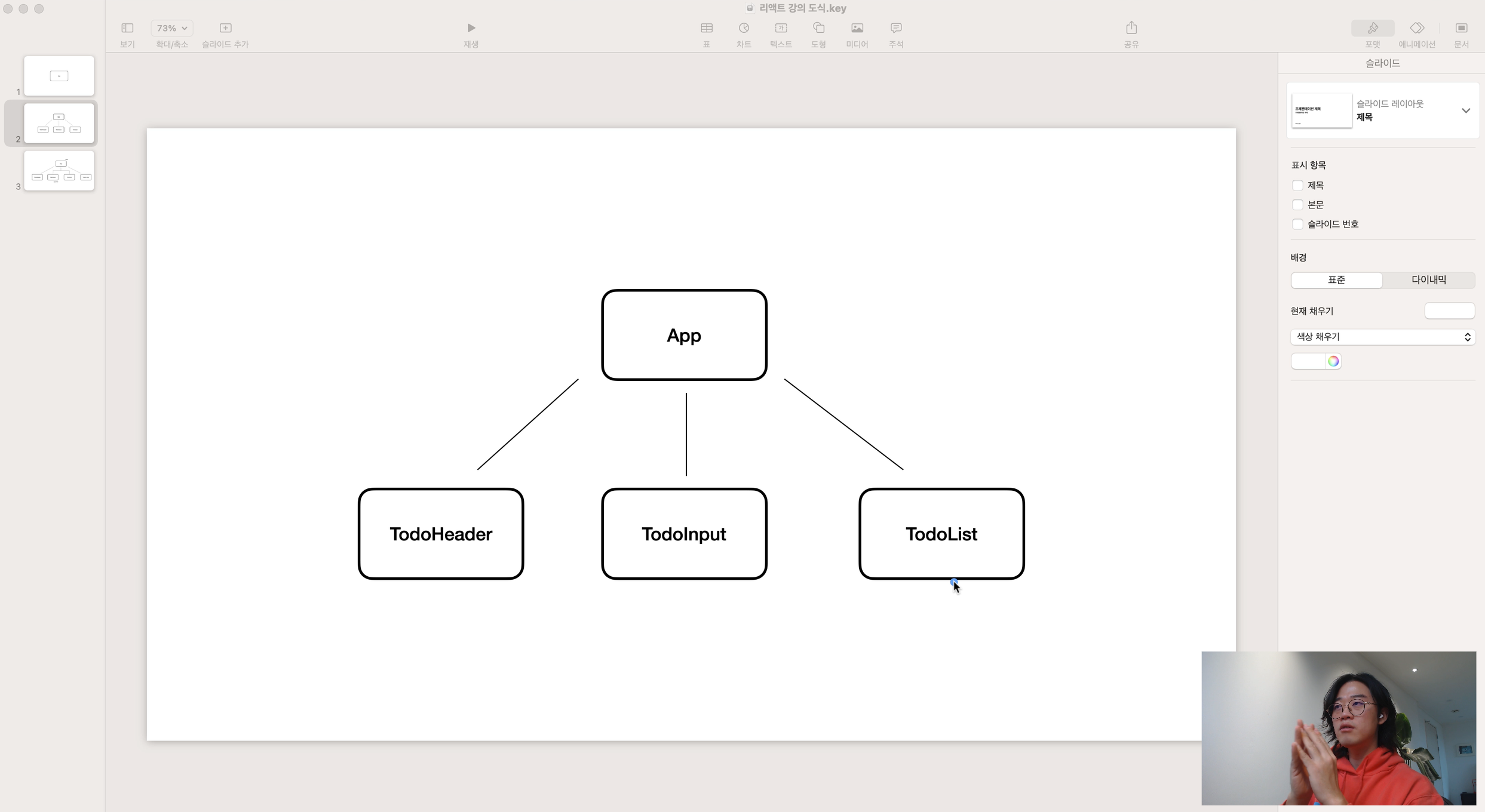Viewport: 1485px width, 812px height.
Task: Enable the 본문 checkbox
Action: (1297, 205)
